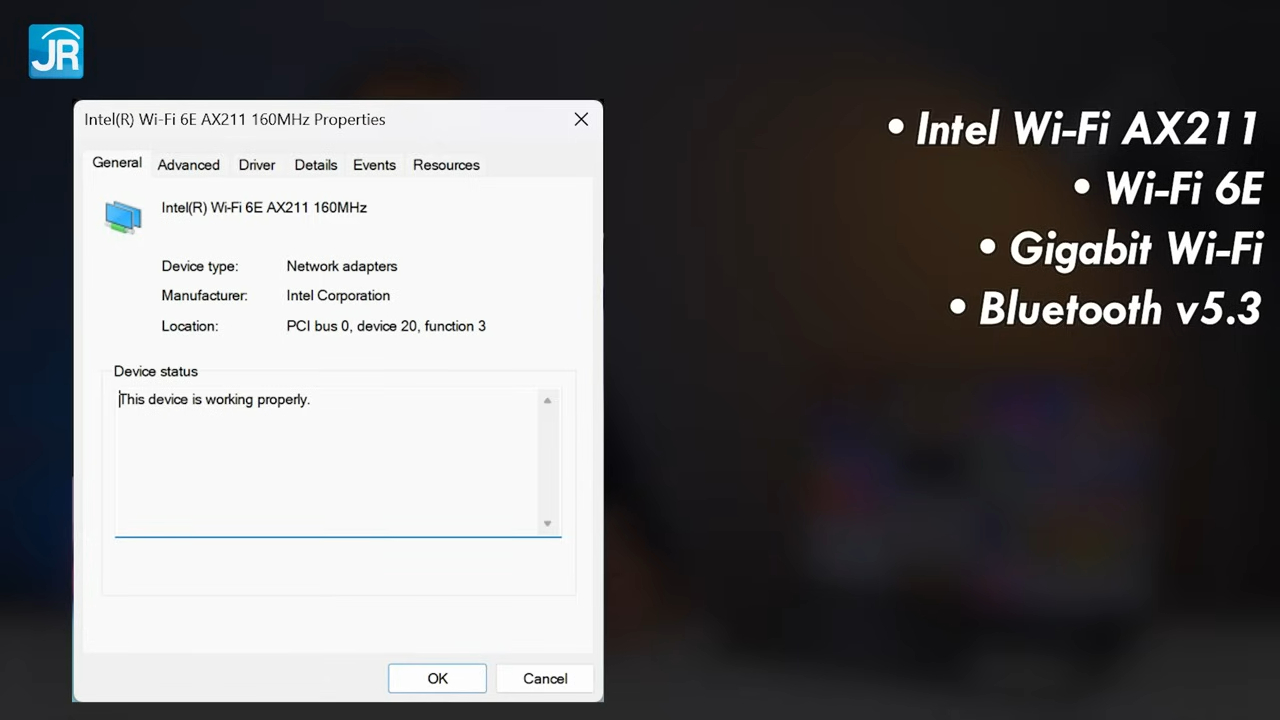Open the Resources tab
The image size is (1280, 720).
tap(446, 164)
